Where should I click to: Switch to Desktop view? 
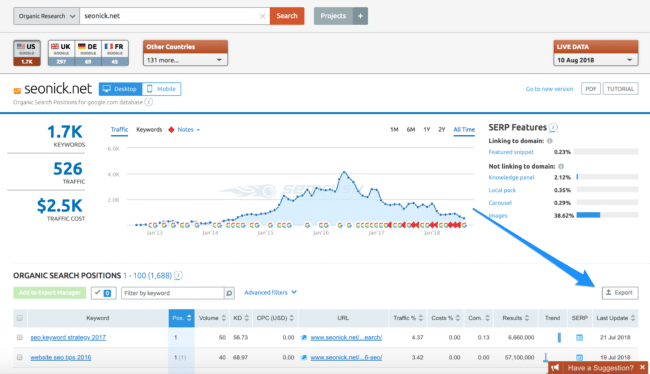pyautogui.click(x=120, y=89)
